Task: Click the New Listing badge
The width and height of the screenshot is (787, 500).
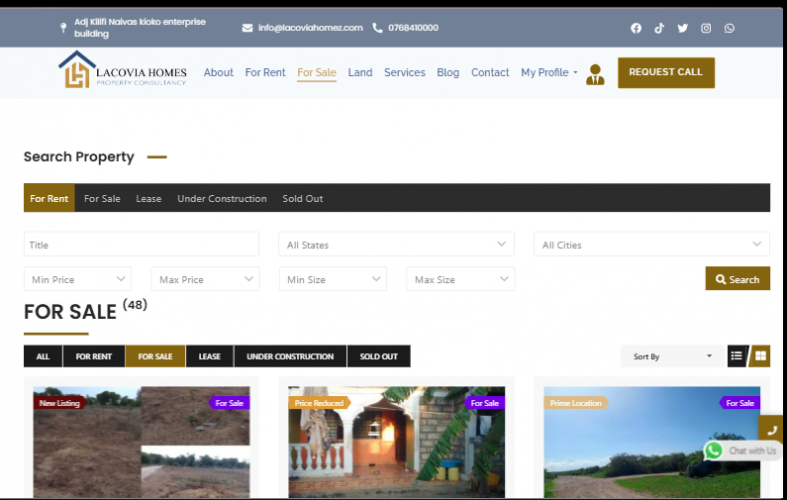Action: tap(60, 403)
